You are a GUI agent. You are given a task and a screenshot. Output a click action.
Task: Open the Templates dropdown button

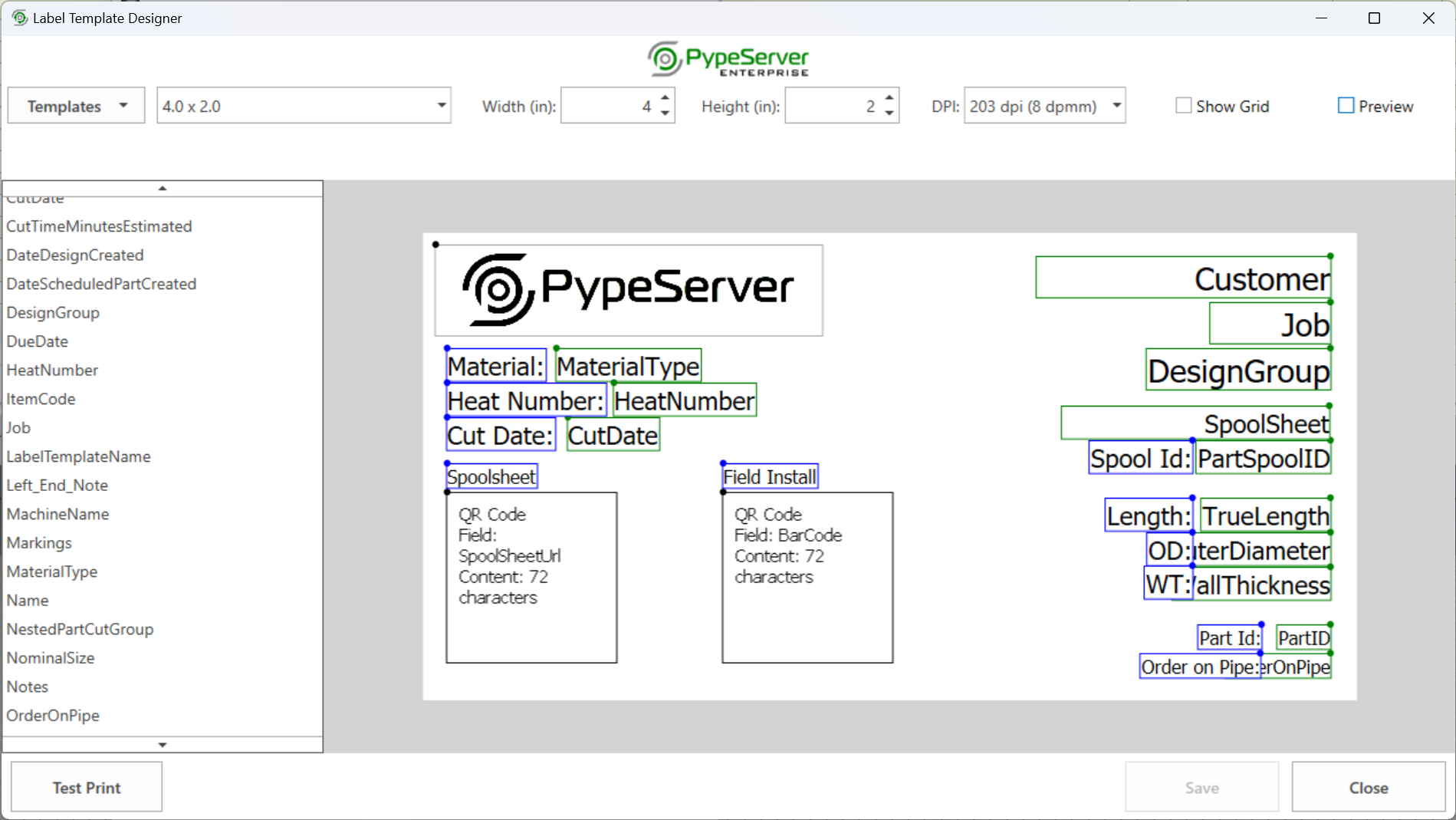tap(76, 106)
